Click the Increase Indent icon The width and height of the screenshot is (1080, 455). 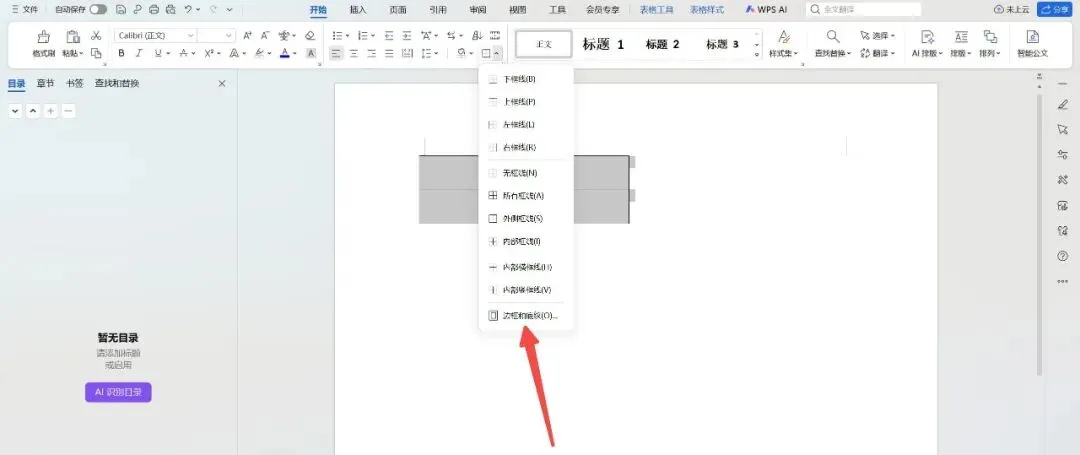[407, 35]
